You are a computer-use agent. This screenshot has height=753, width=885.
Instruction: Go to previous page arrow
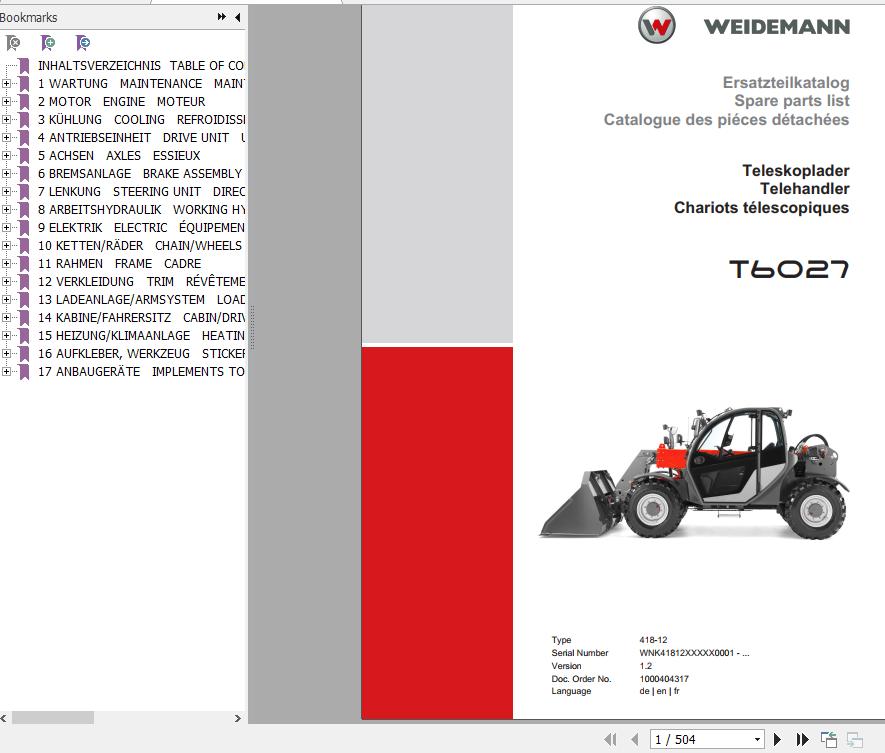pyautogui.click(x=635, y=739)
